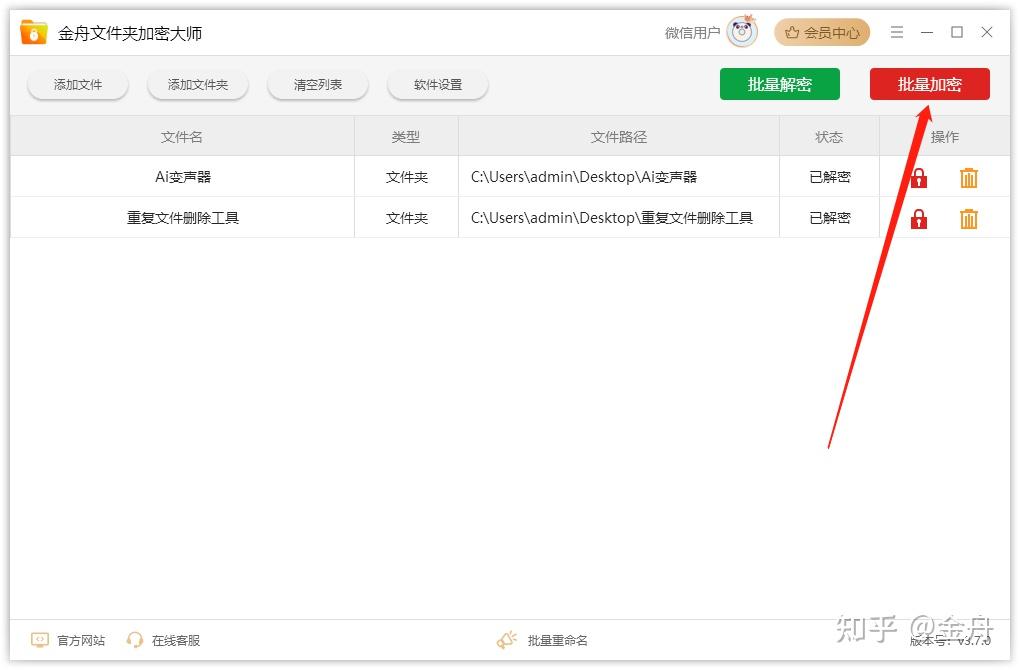Click 文件夹 type cell in 重复文件删除工具 row

(x=407, y=218)
